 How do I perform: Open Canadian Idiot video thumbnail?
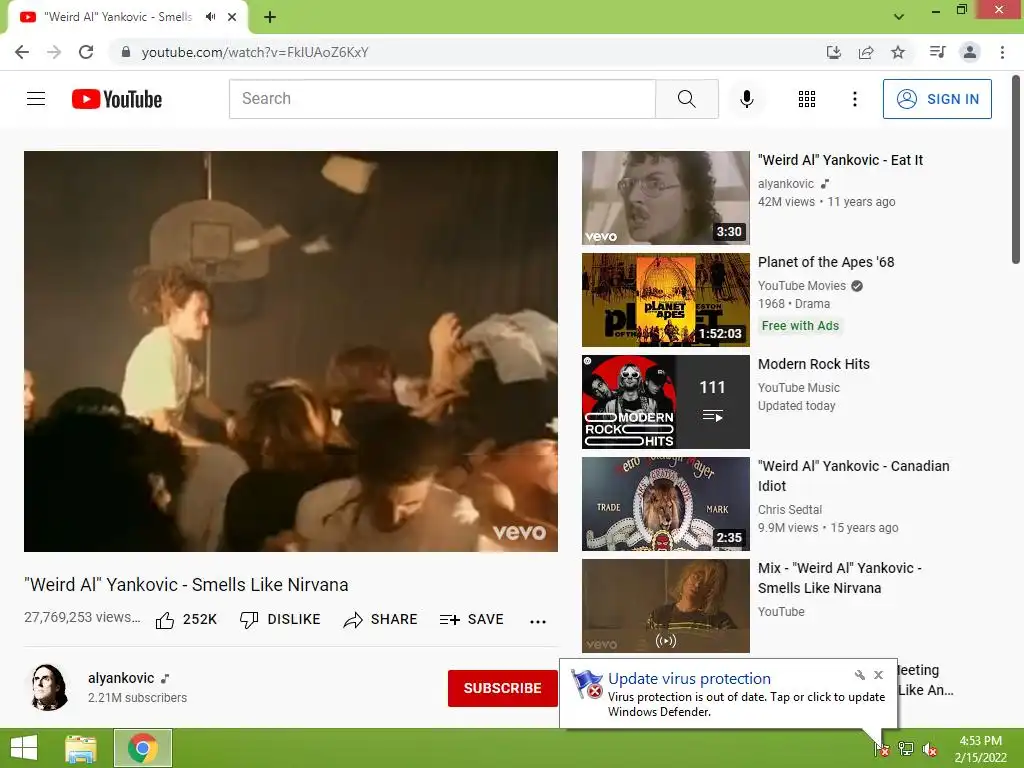[x=665, y=504]
